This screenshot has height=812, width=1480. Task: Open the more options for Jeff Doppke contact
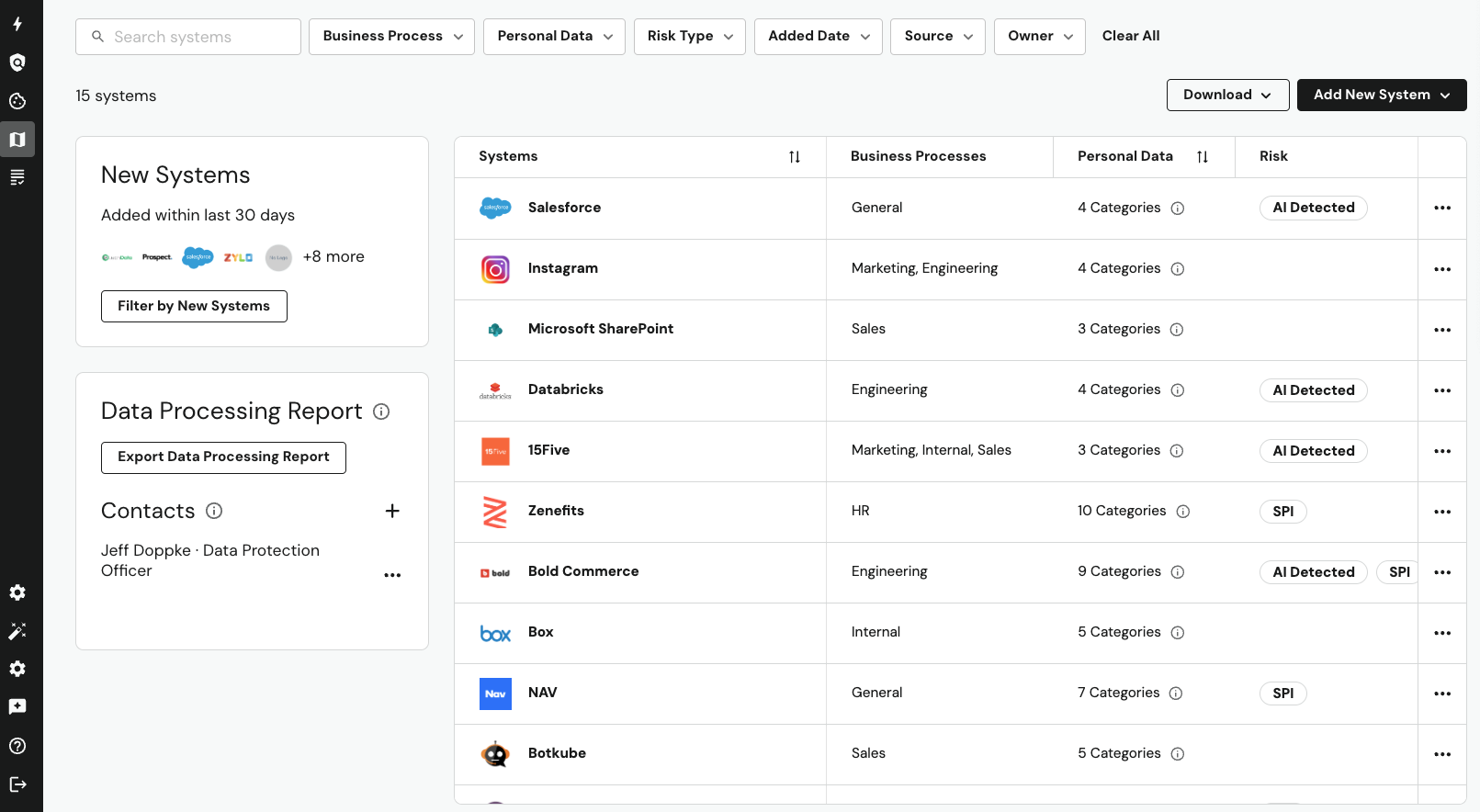click(x=392, y=575)
